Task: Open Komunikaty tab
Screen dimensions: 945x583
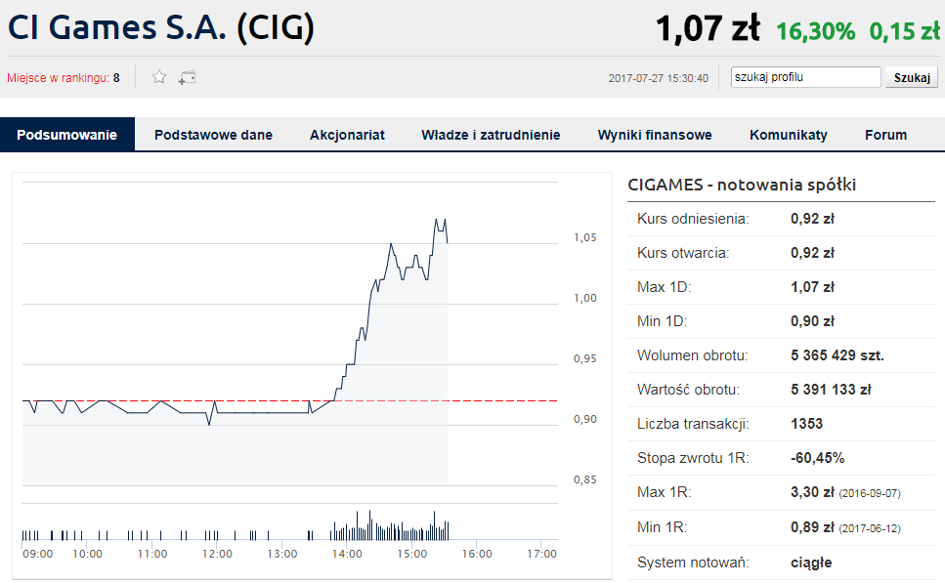Action: (788, 134)
